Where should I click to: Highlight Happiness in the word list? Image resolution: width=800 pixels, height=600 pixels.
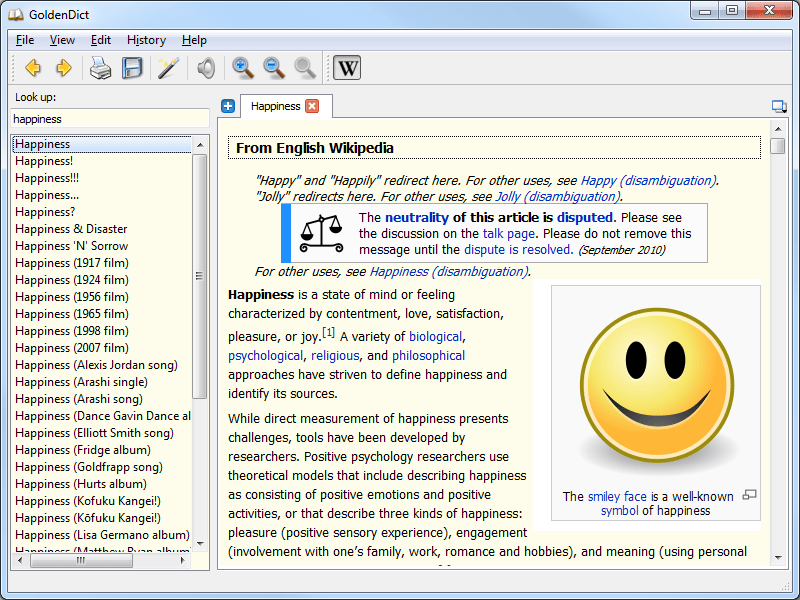pyautogui.click(x=43, y=144)
